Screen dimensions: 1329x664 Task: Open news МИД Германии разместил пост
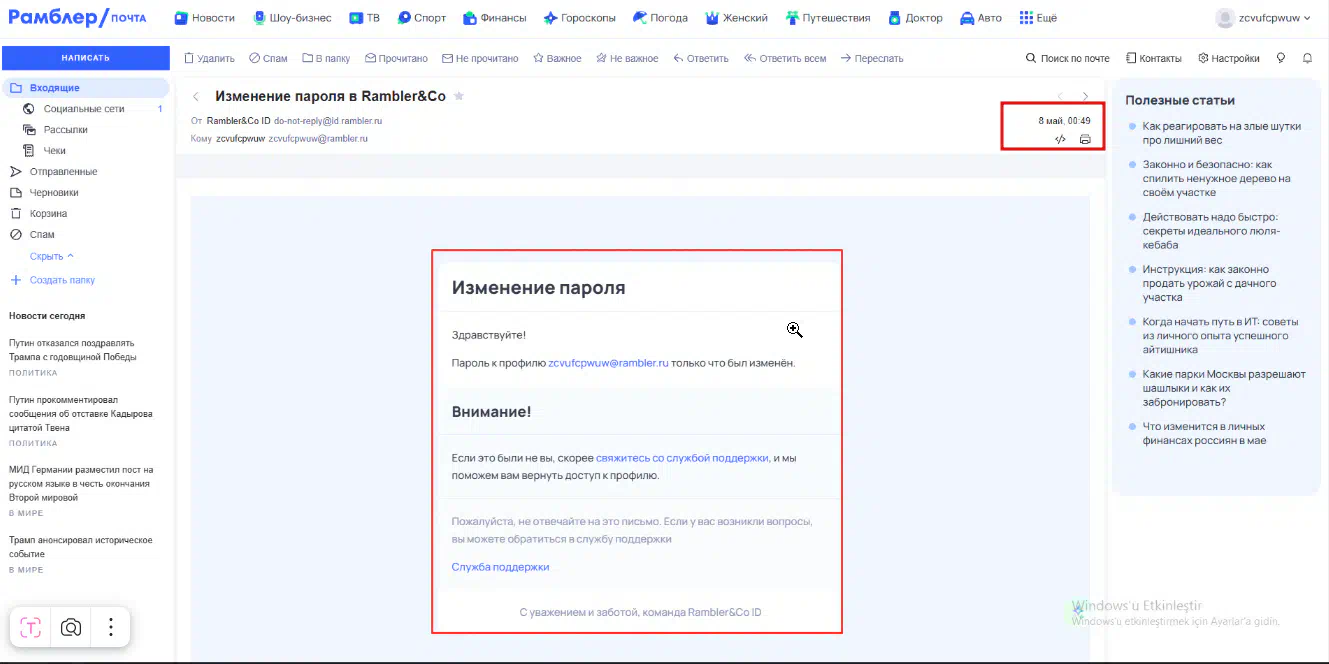click(81, 483)
